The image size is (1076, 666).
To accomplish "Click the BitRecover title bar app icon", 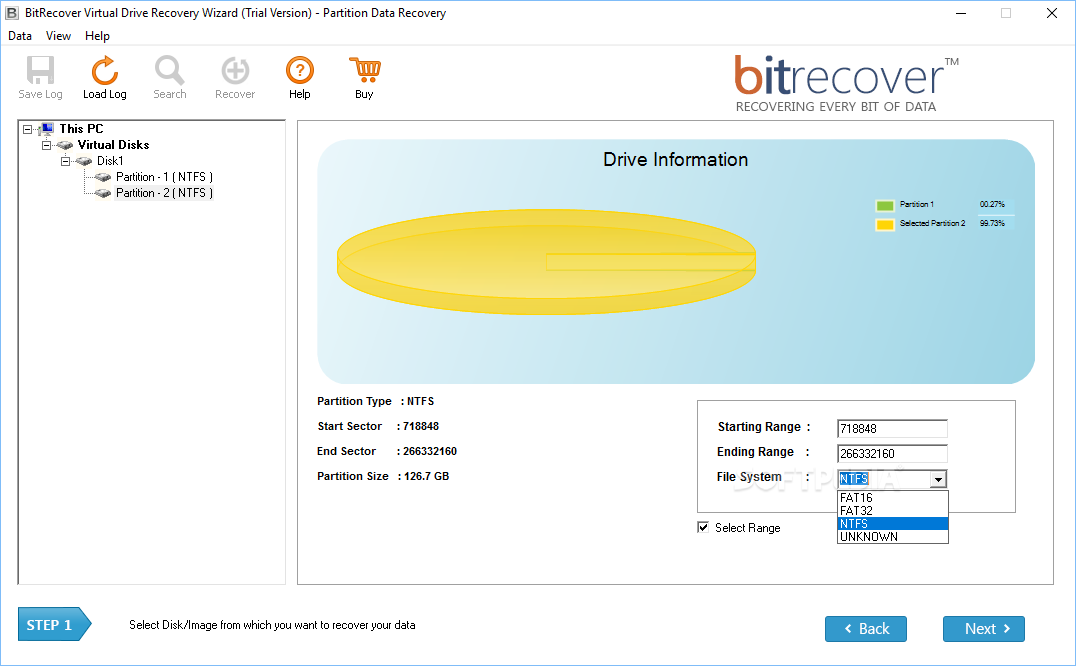I will [12, 13].
